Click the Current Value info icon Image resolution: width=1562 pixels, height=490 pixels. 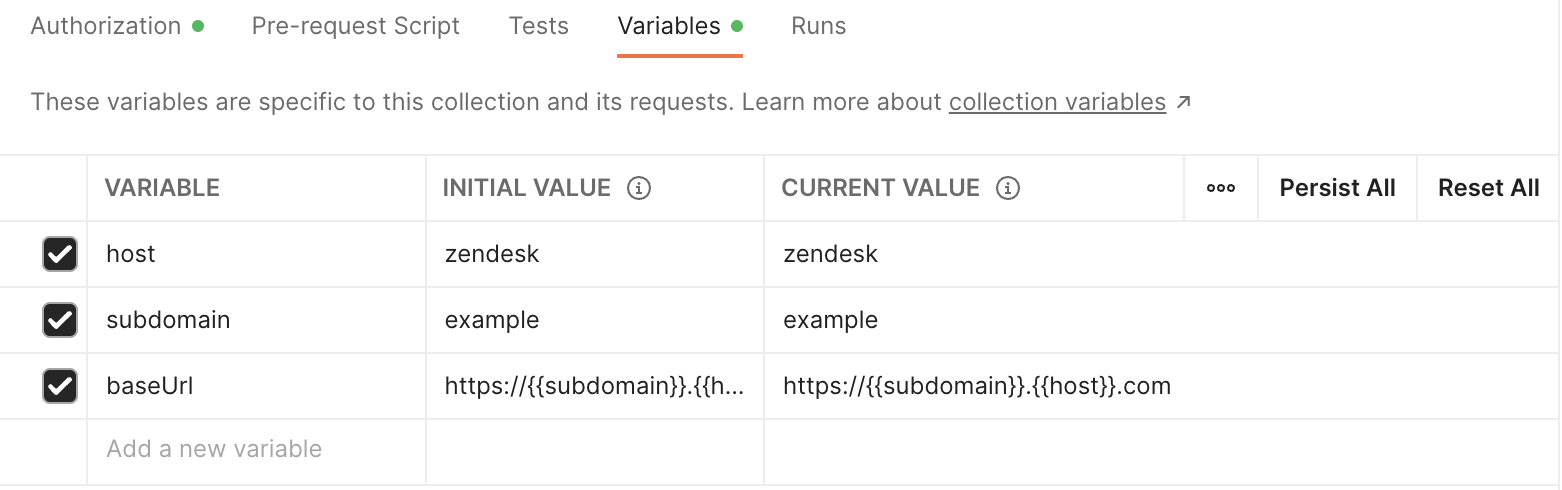click(1008, 188)
